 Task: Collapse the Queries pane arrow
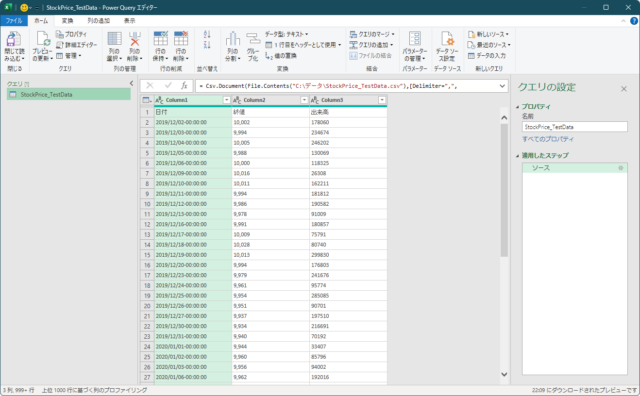point(131,83)
